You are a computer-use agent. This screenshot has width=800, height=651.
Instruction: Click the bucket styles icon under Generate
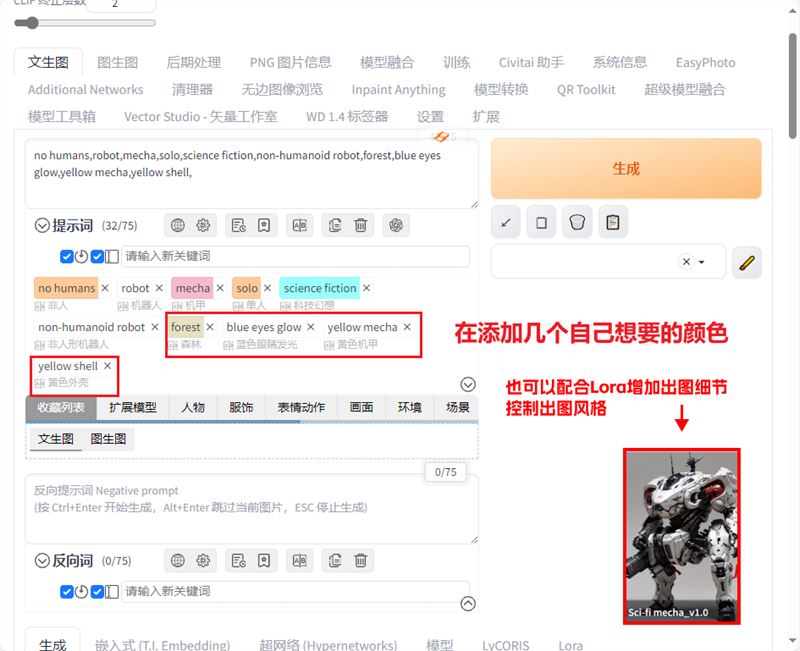577,222
